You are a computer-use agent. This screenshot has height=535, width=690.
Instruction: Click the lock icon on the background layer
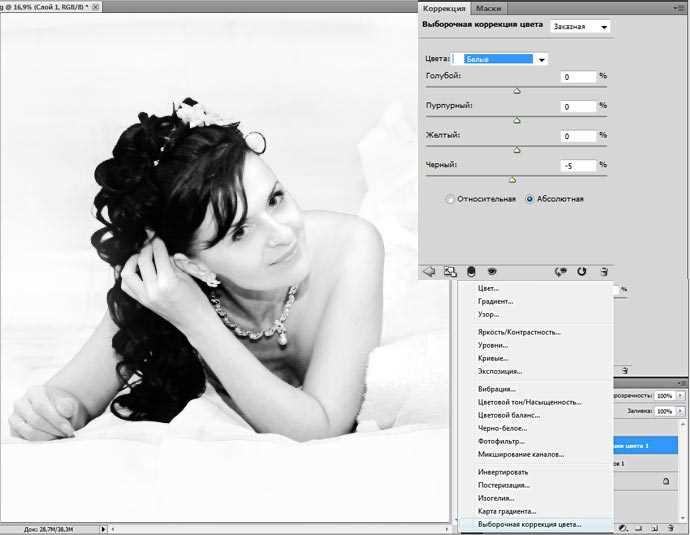tap(666, 481)
